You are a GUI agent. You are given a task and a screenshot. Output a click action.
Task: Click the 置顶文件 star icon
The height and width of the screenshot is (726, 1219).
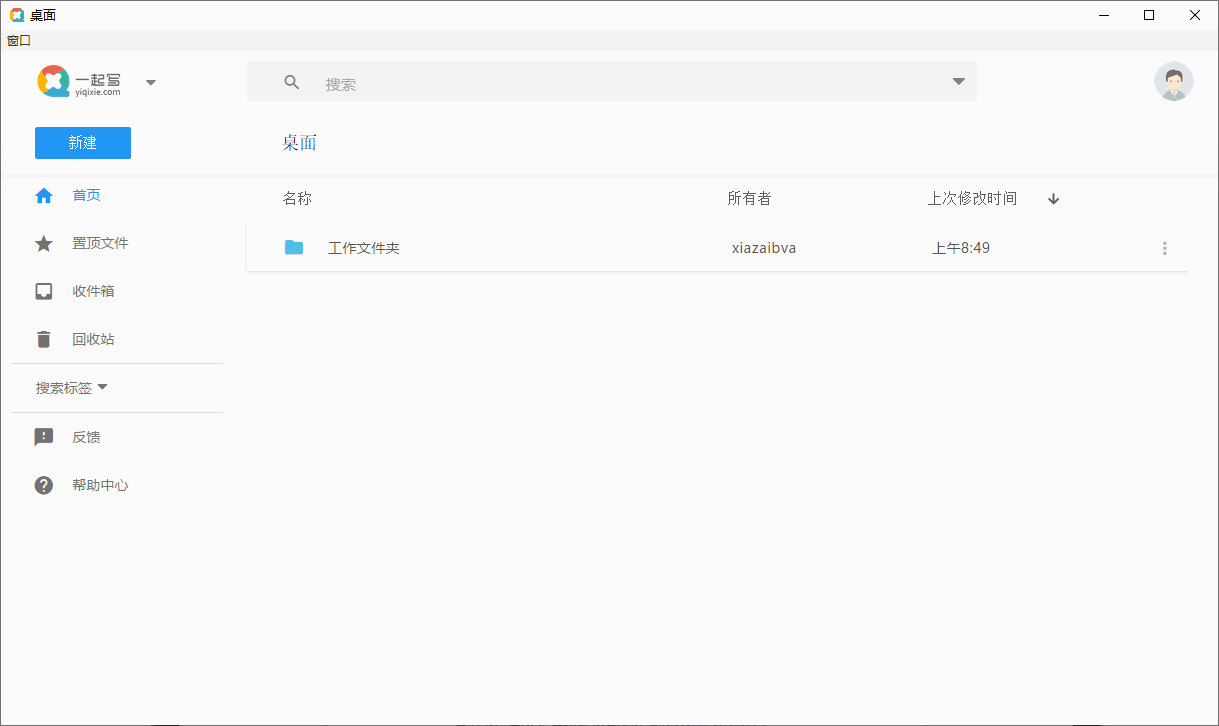coord(44,244)
